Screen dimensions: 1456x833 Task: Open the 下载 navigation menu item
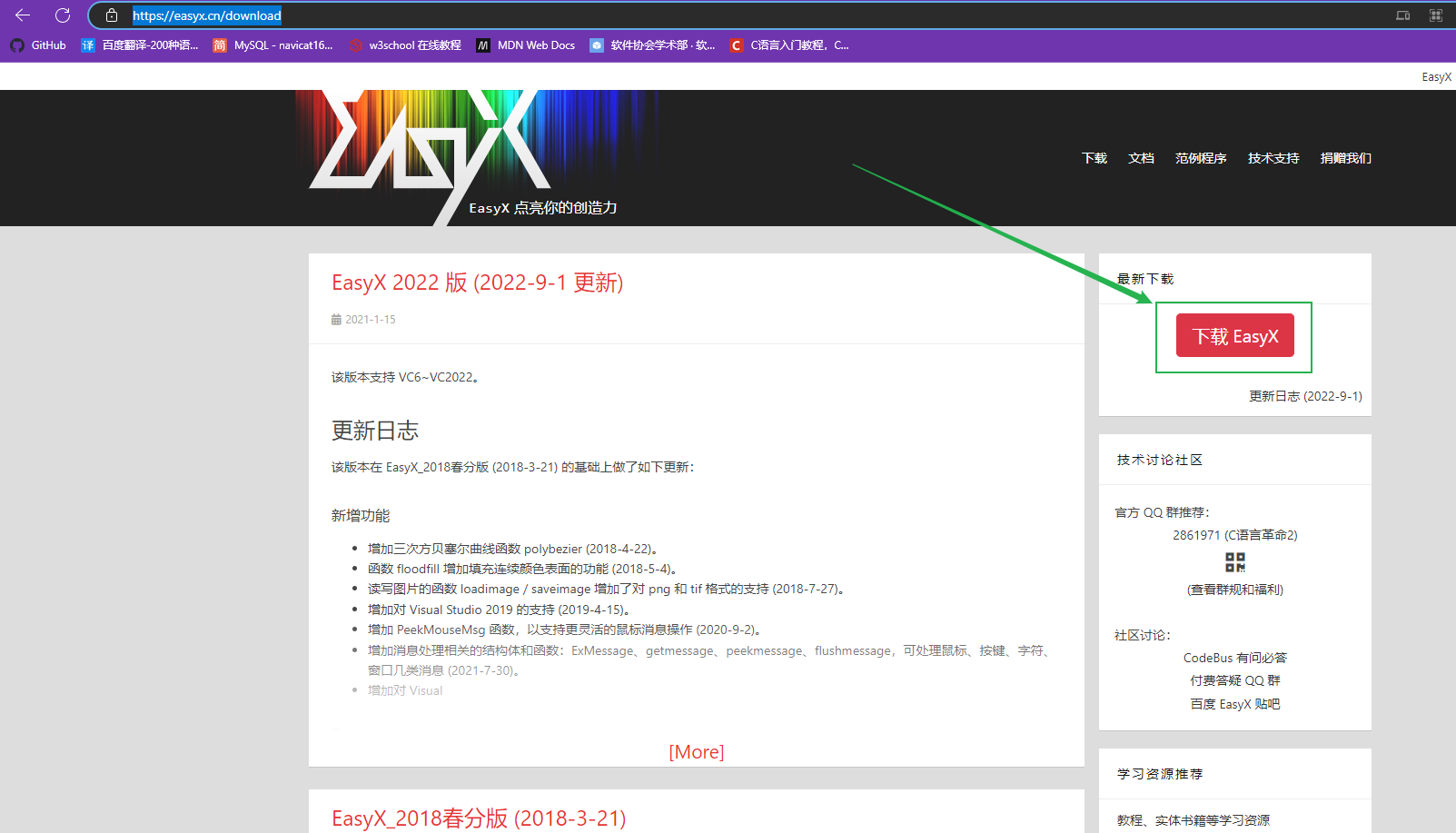pyautogui.click(x=1094, y=158)
